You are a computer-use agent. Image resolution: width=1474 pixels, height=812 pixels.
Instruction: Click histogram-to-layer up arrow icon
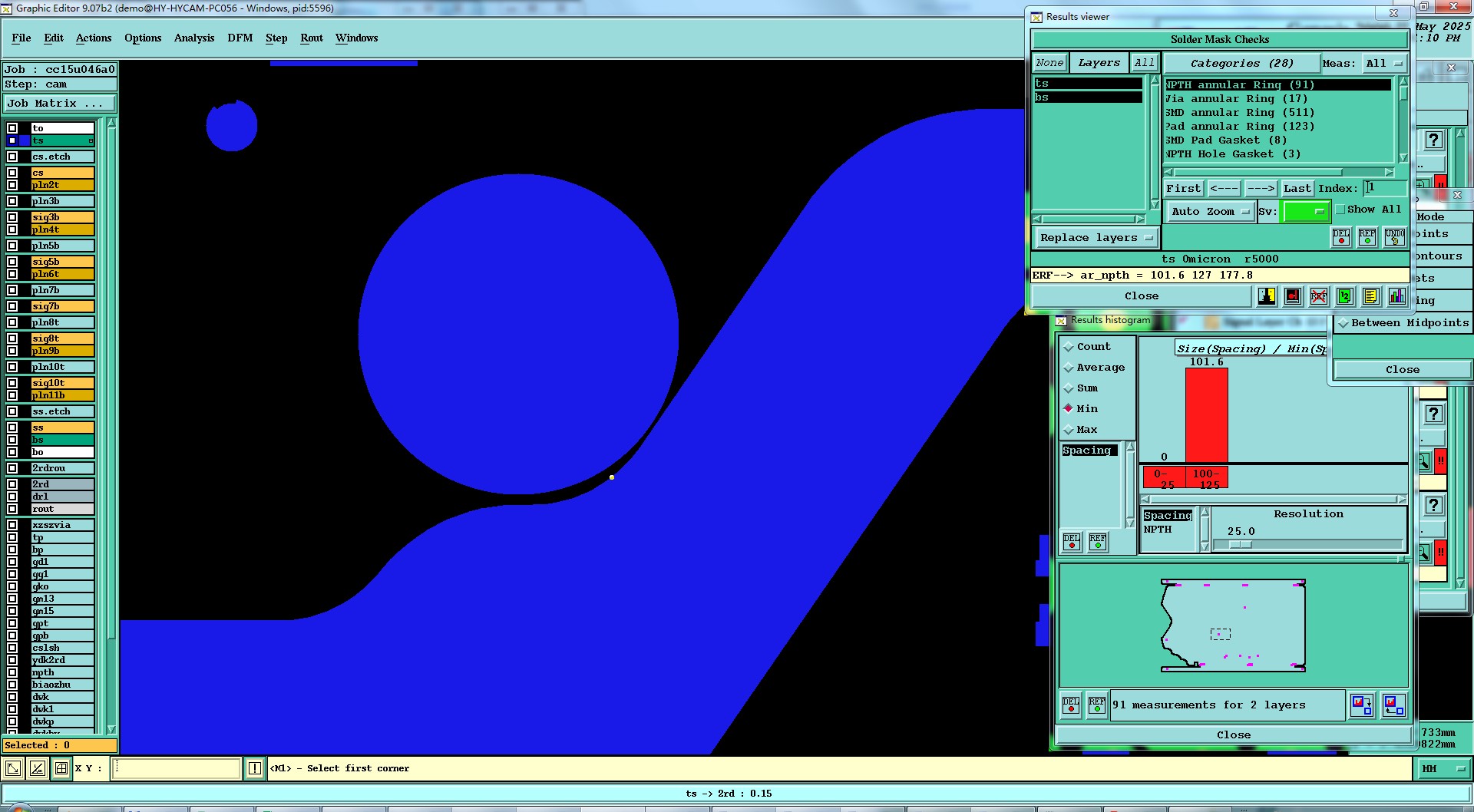1393,705
